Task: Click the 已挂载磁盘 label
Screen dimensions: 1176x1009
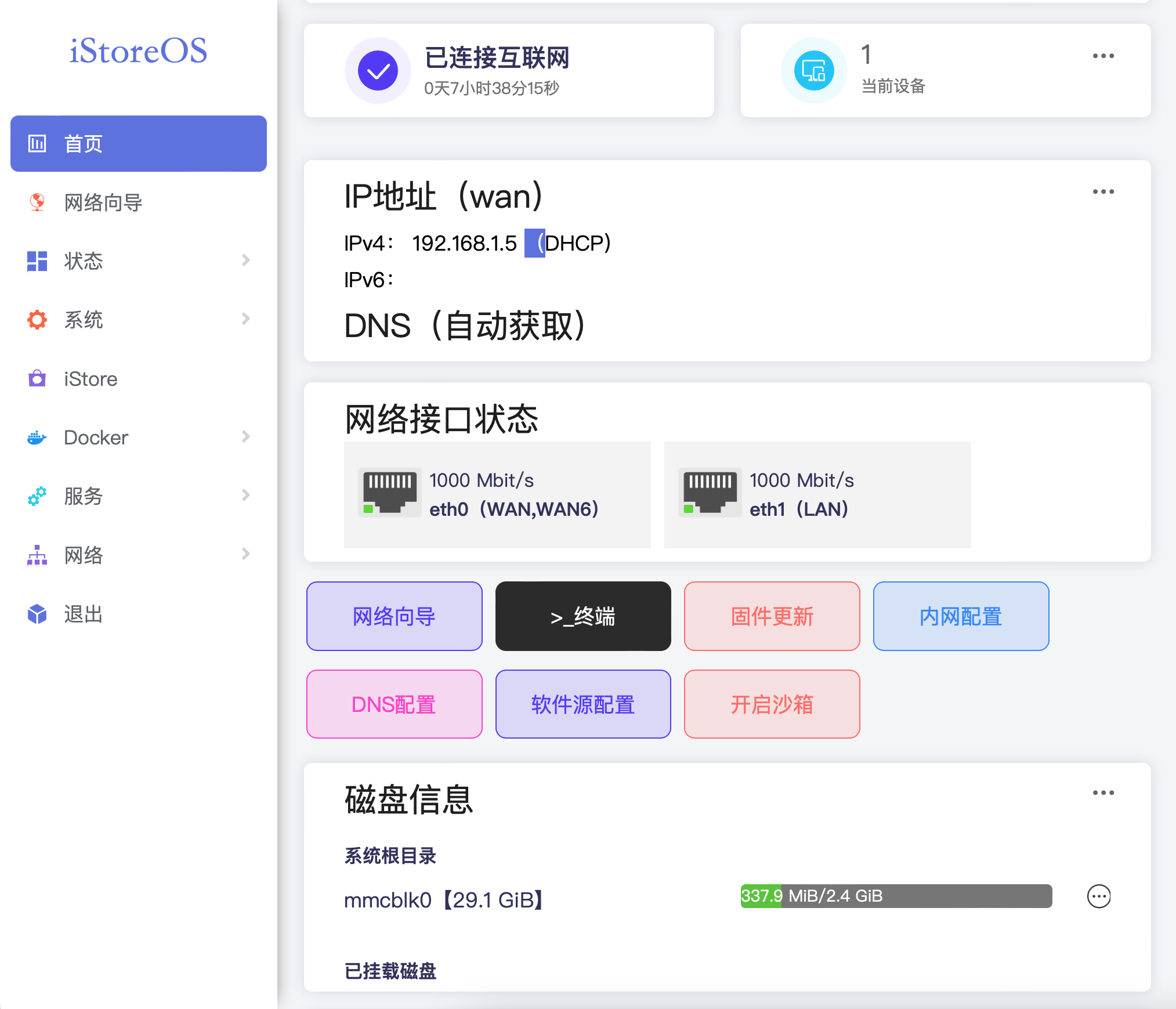Action: [390, 971]
